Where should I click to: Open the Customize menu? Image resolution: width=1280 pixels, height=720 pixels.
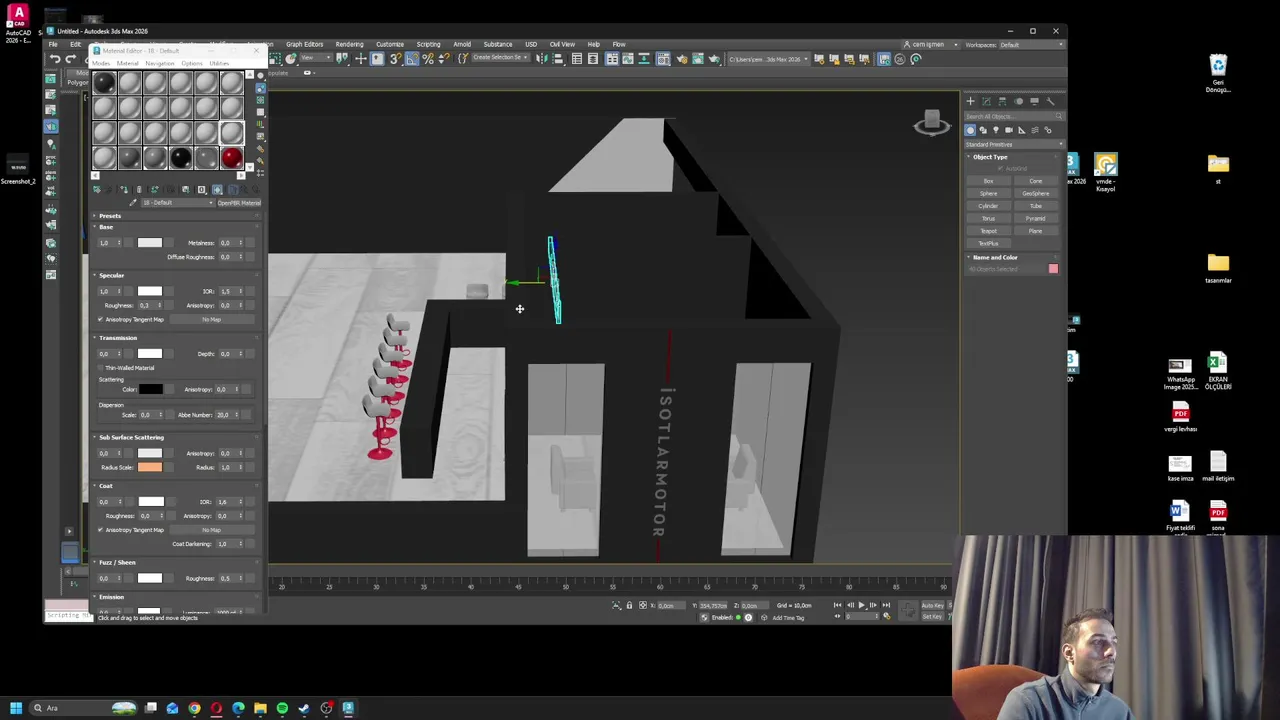pyautogui.click(x=389, y=45)
